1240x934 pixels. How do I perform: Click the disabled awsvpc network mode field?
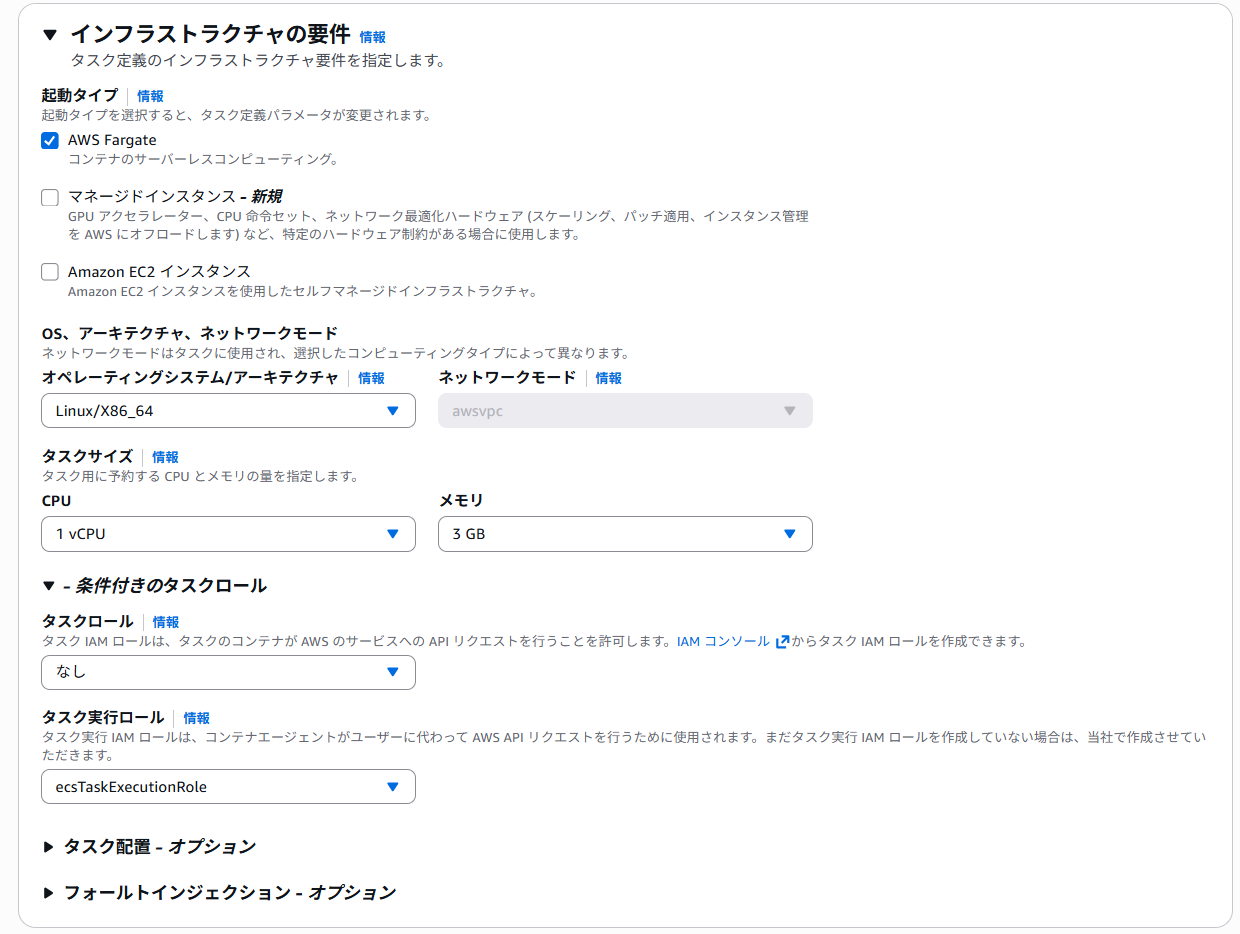[x=625, y=410]
